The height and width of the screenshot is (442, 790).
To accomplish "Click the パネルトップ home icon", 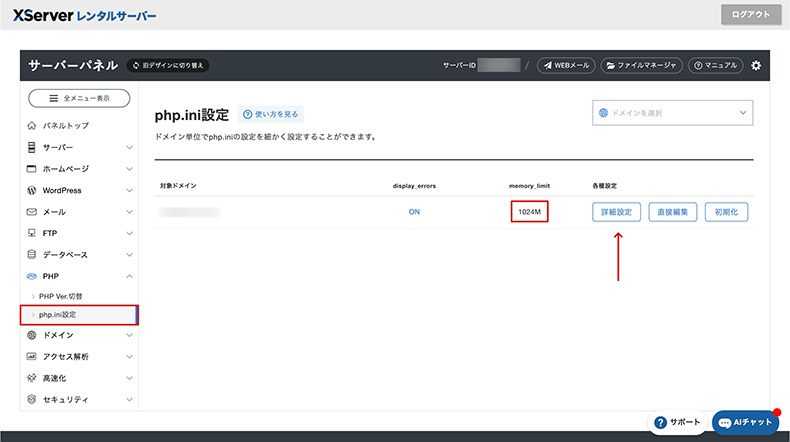I will (32, 125).
